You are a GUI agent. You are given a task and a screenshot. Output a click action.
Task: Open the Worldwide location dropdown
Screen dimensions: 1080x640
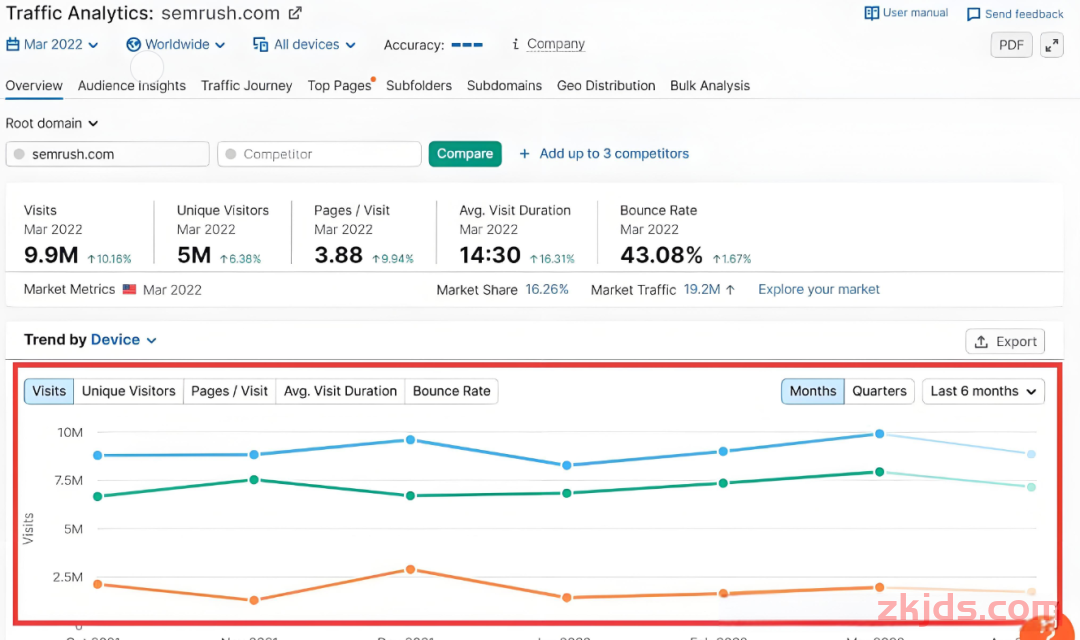(x=176, y=45)
